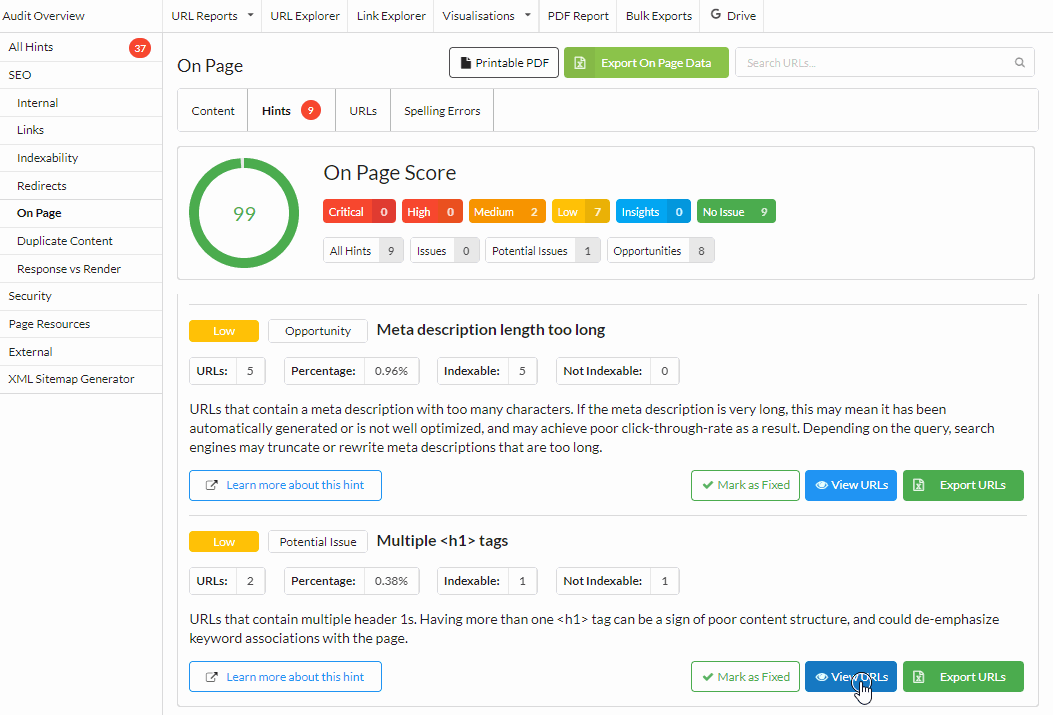Click the Printable PDF button
Viewport: 1053px width, 715px height.
(x=504, y=62)
